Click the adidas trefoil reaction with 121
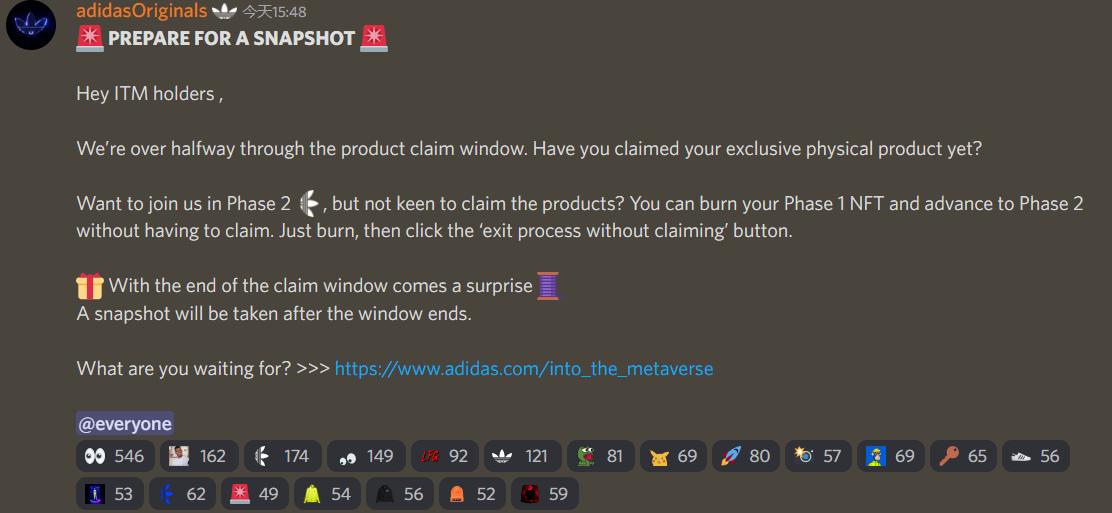This screenshot has width=1112, height=513. (x=523, y=456)
